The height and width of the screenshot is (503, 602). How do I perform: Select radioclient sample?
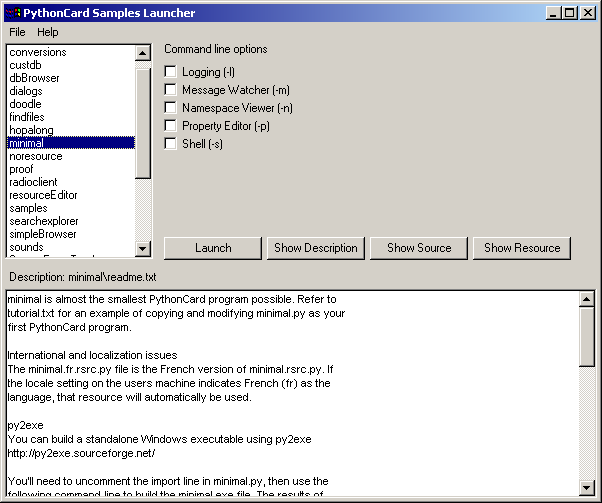(x=71, y=182)
